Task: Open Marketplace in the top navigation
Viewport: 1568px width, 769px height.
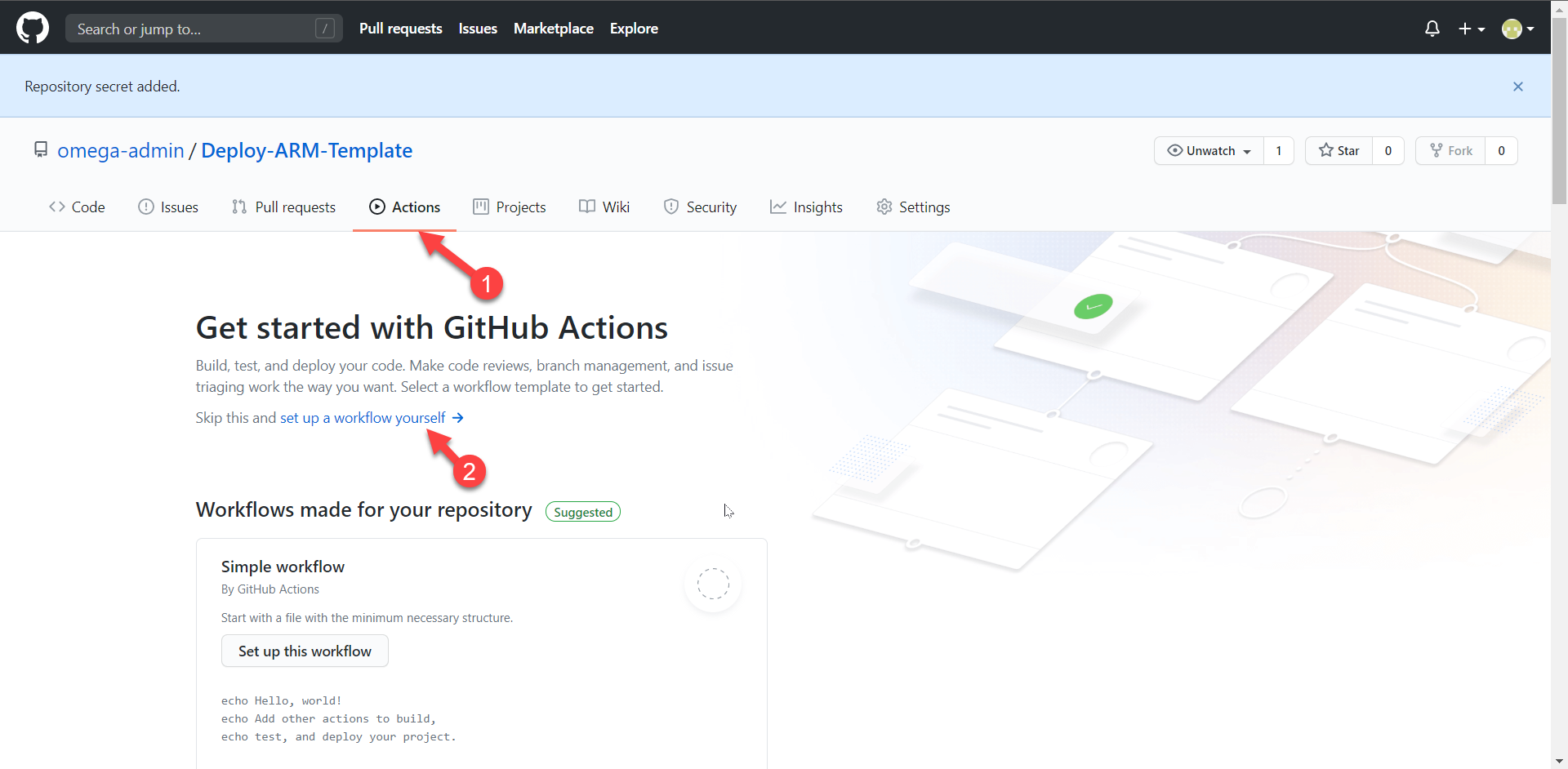Action: [554, 29]
